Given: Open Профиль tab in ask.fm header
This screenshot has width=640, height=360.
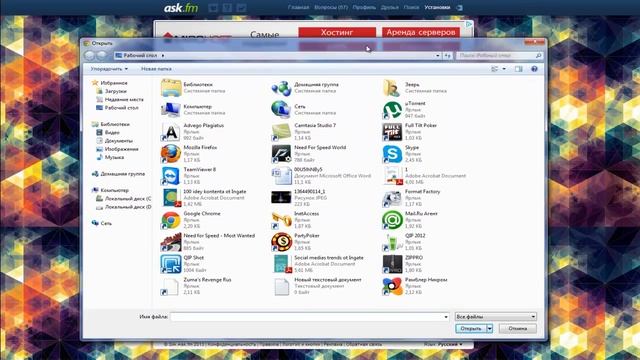Looking at the screenshot, I should [364, 7].
